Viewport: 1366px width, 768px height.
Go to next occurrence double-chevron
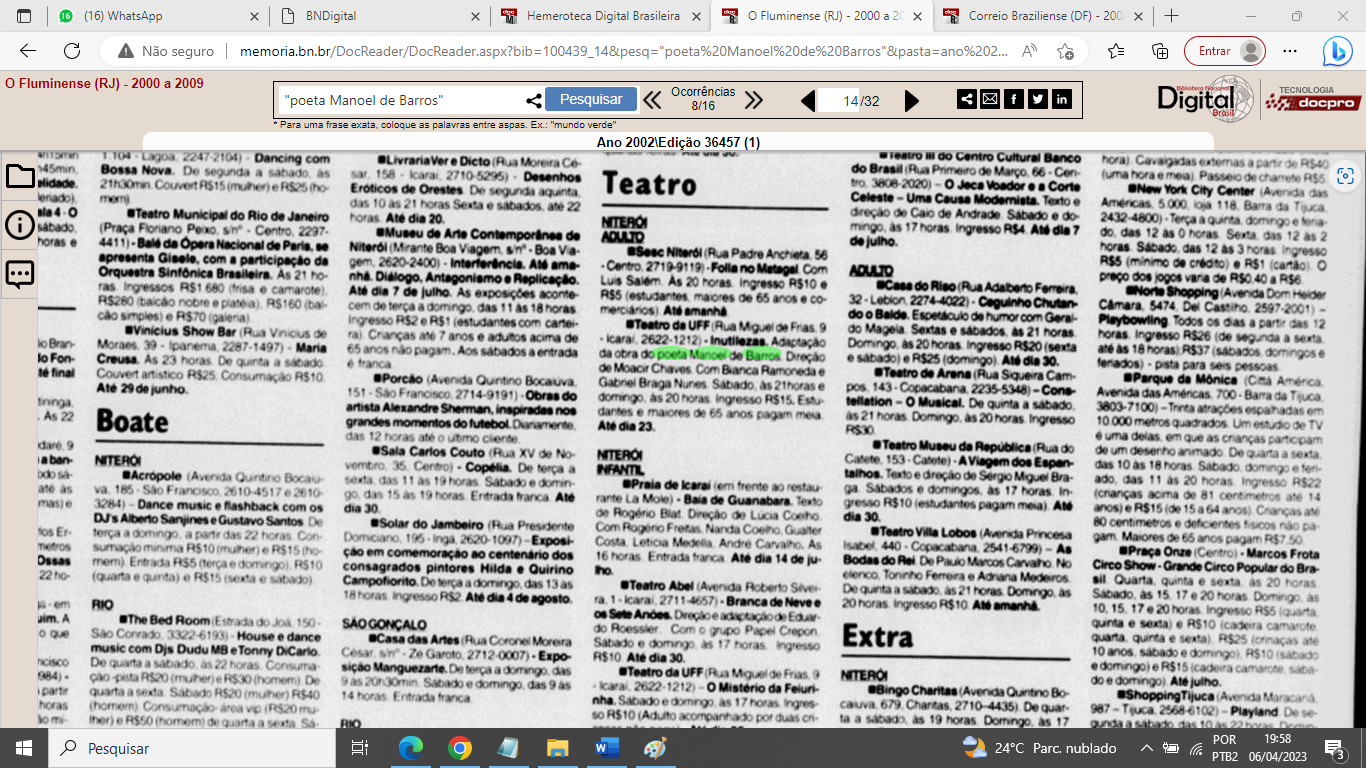pyautogui.click(x=754, y=100)
